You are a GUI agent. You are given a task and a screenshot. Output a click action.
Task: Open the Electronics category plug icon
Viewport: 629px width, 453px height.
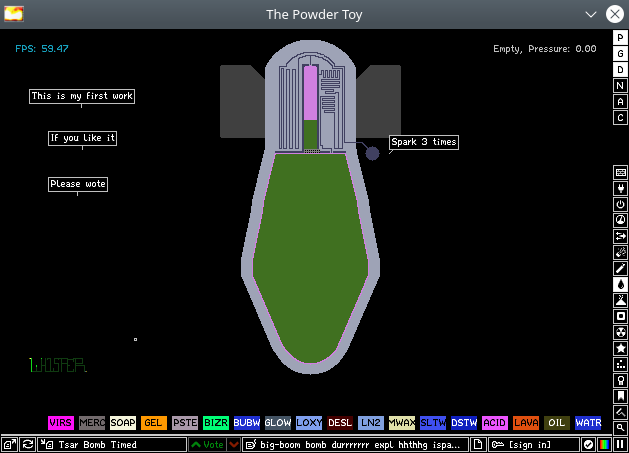[x=620, y=189]
